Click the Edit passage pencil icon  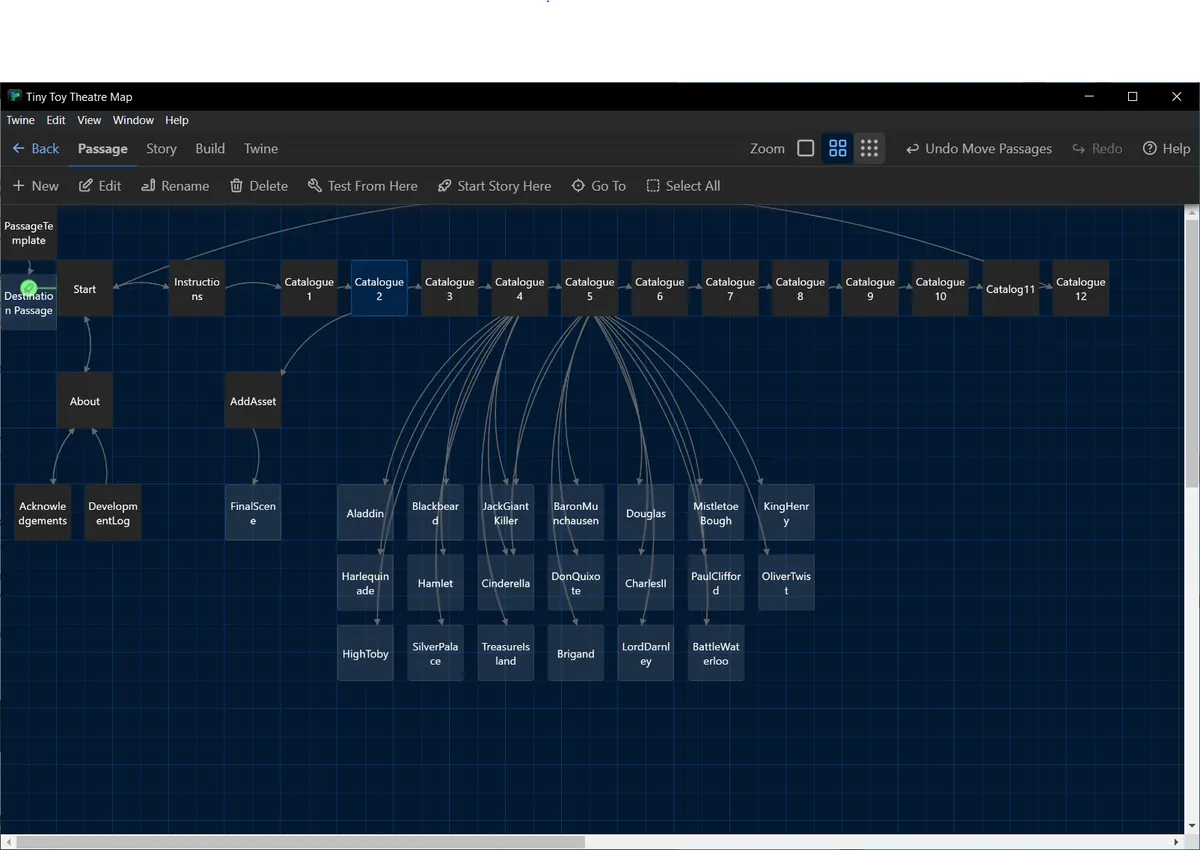(x=86, y=186)
